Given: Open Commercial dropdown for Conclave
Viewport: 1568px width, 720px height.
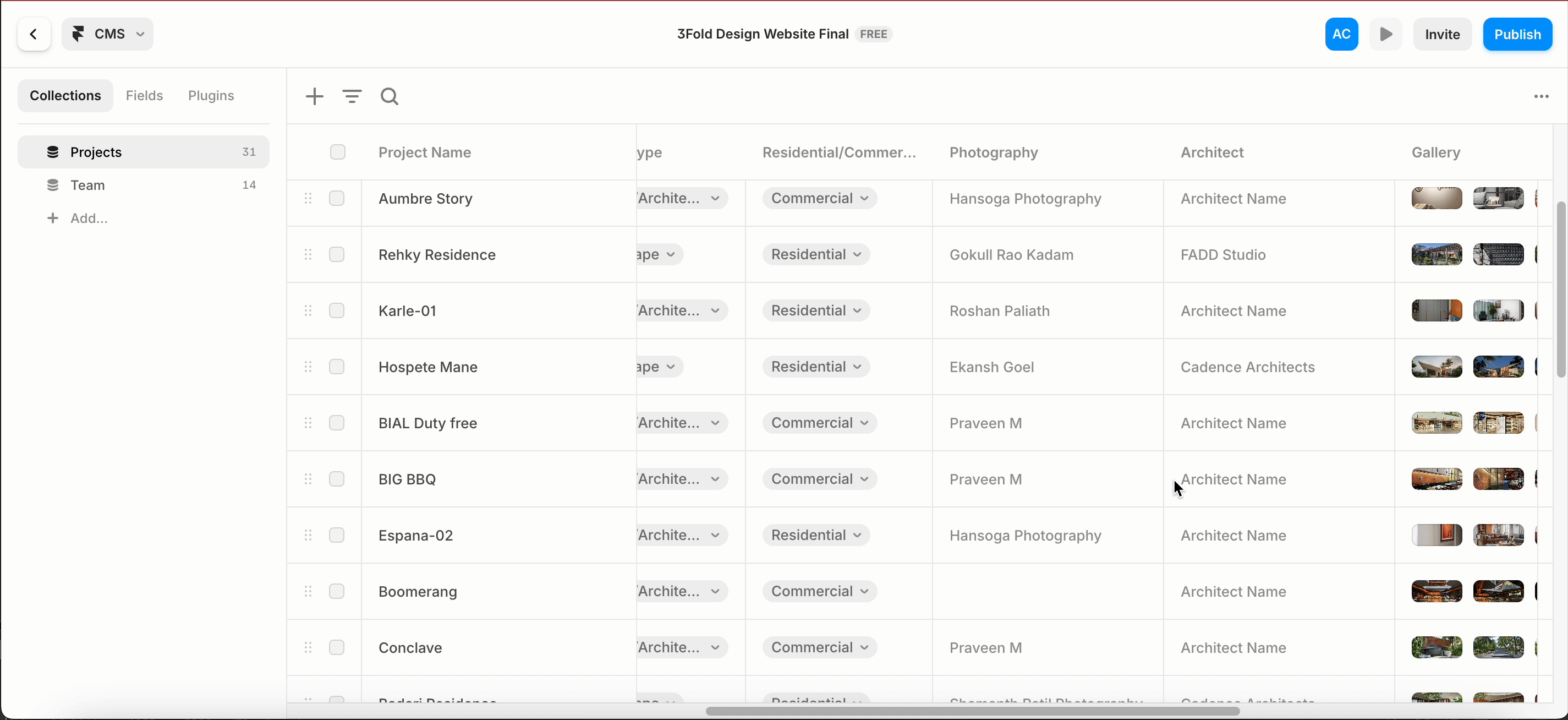Looking at the screenshot, I should [819, 647].
